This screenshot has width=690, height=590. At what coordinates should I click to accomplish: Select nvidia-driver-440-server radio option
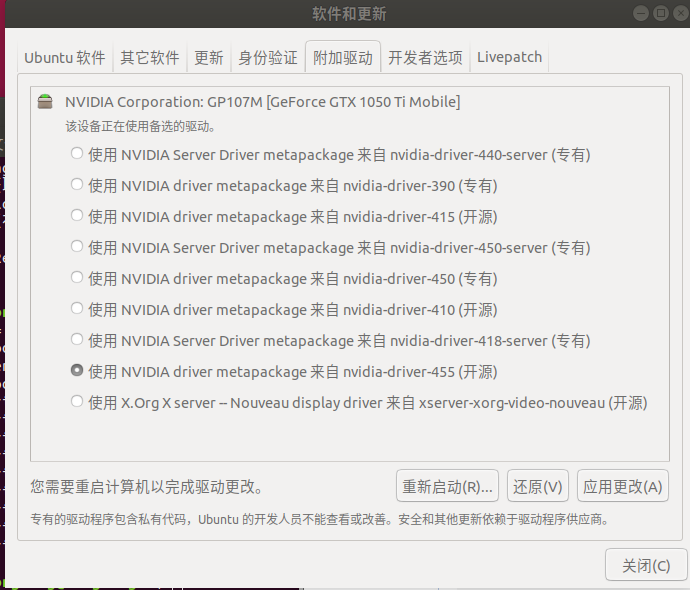[77, 154]
